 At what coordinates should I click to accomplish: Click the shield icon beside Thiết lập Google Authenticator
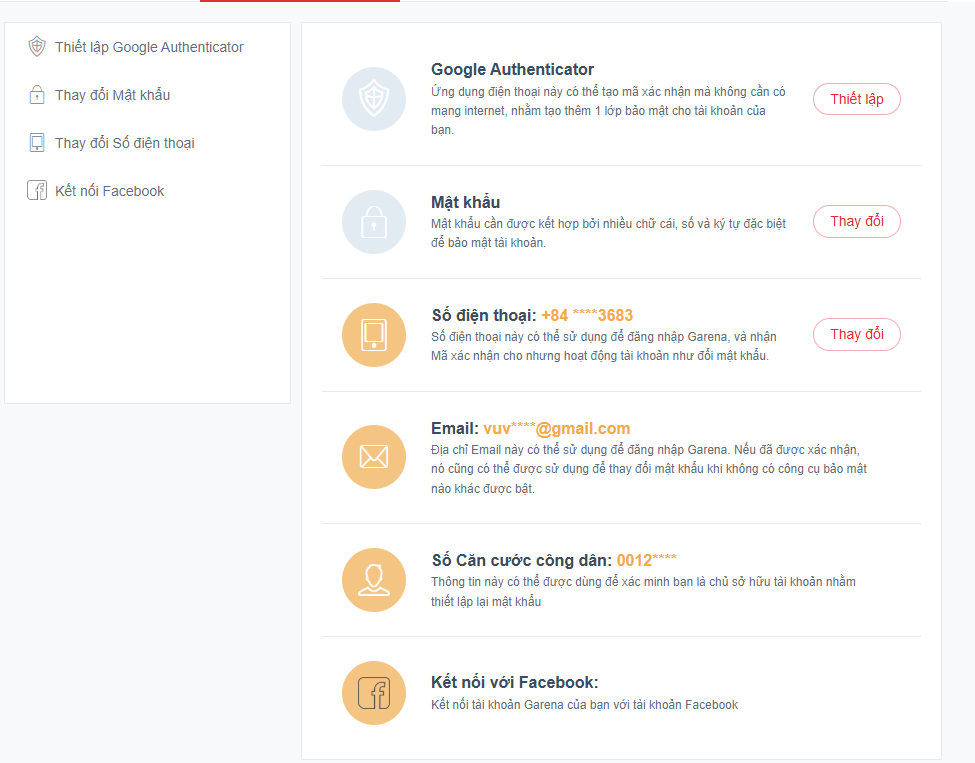(x=37, y=47)
